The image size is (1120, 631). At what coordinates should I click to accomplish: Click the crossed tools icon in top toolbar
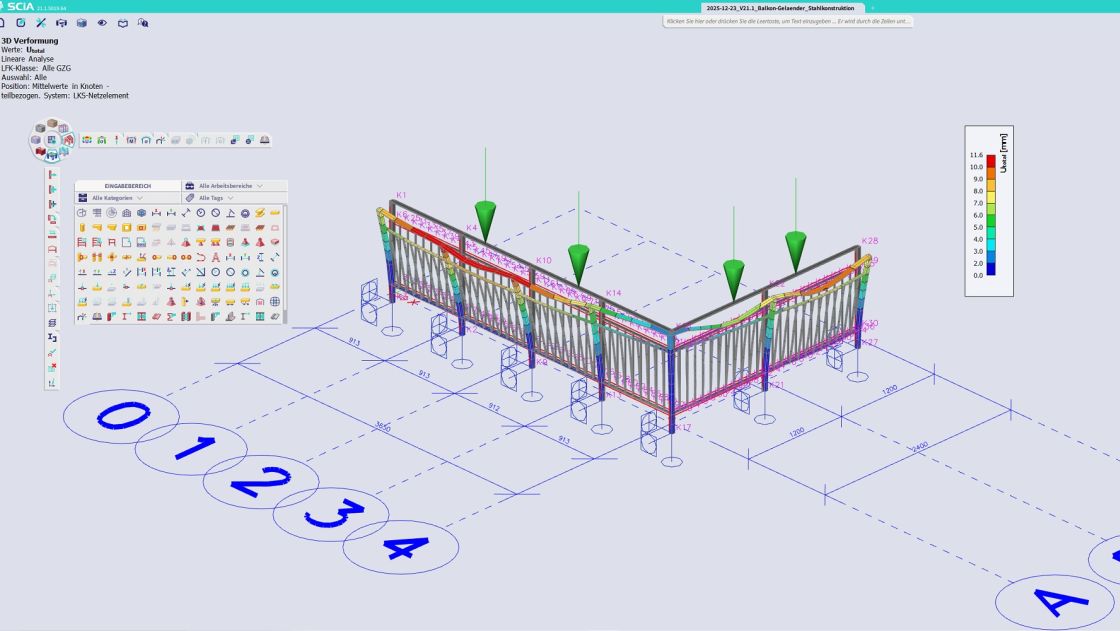pyautogui.click(x=41, y=22)
